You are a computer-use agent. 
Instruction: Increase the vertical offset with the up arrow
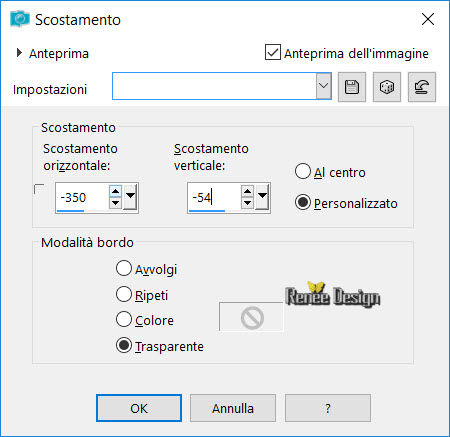247,191
